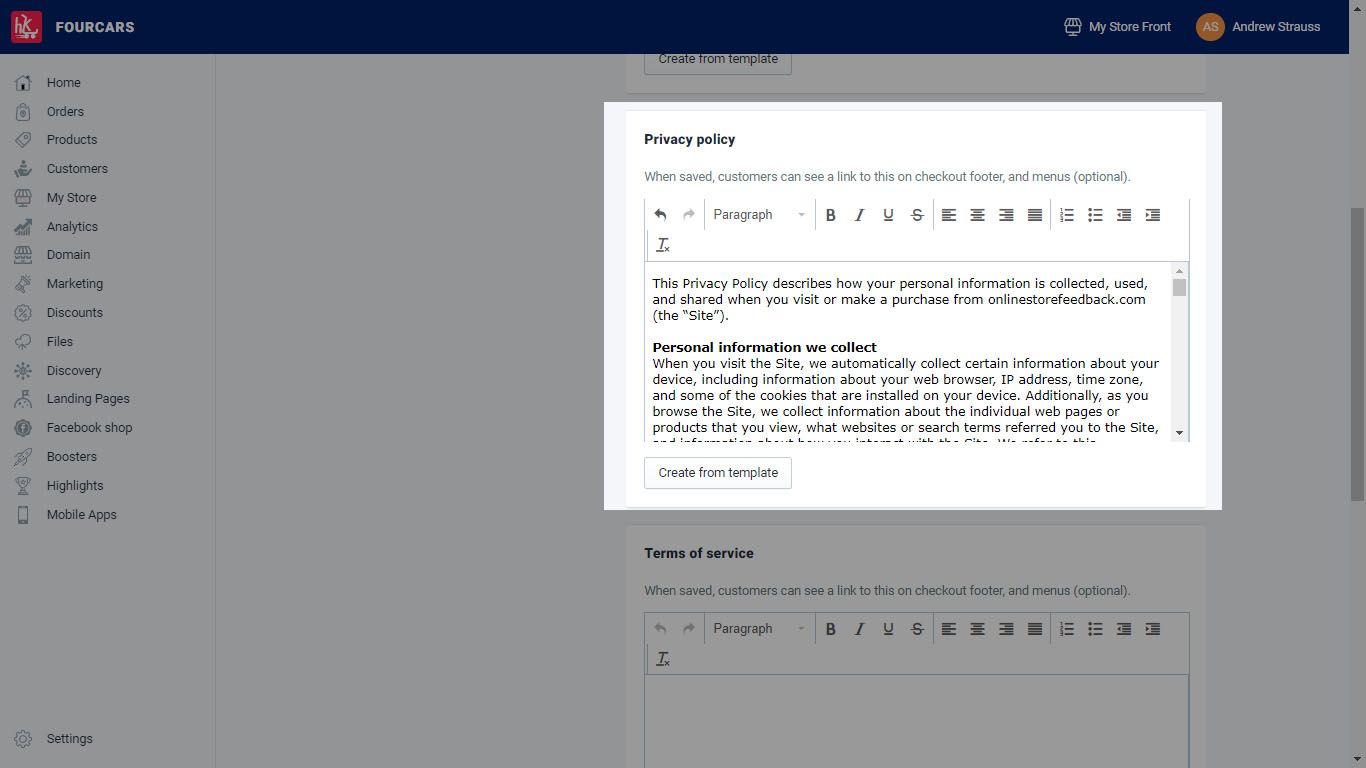Insert numbered list in Terms of service editor
The width and height of the screenshot is (1366, 768).
coord(1067,629)
